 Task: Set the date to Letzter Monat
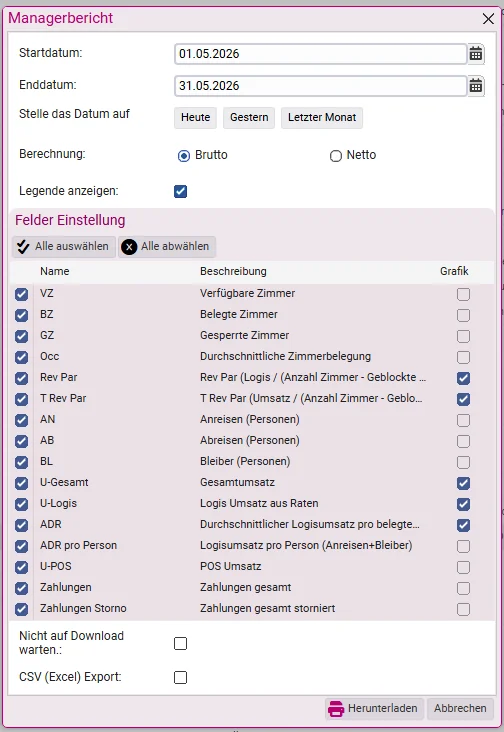pos(322,117)
